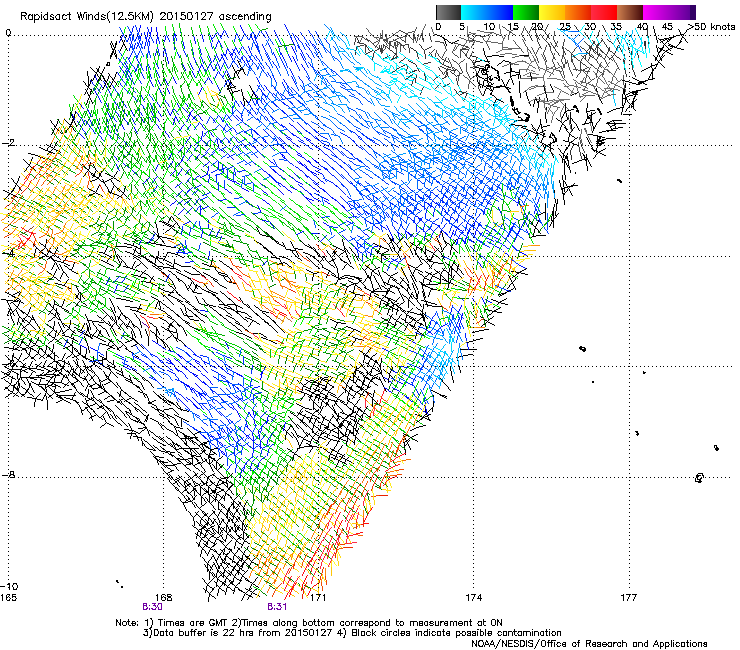Click the note 'Data buffer is 22 hrs from 20150127'
Image resolution: width=740 pixels, height=650 pixels.
243,633
